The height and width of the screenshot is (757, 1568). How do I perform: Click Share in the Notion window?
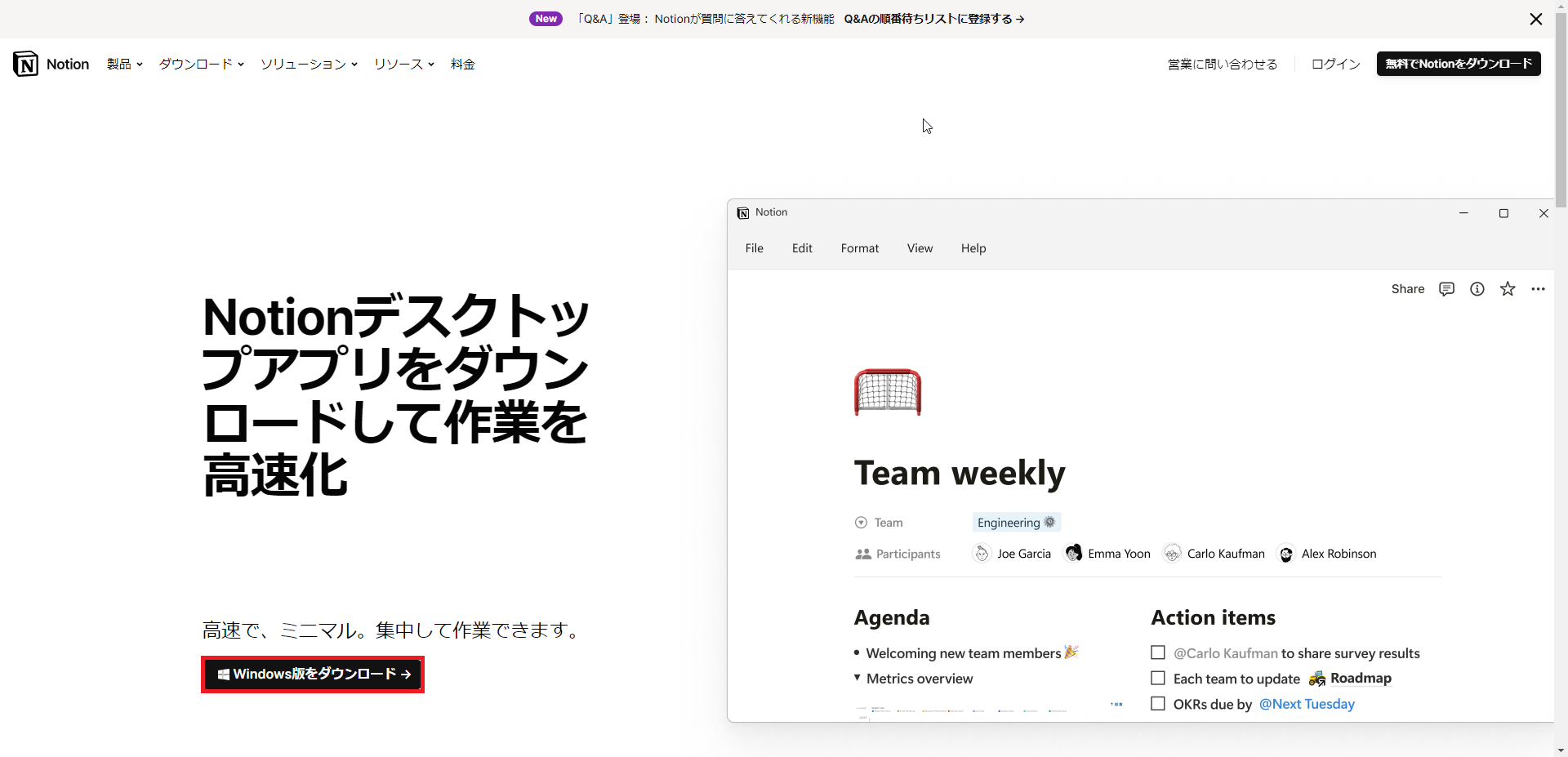[1408, 289]
